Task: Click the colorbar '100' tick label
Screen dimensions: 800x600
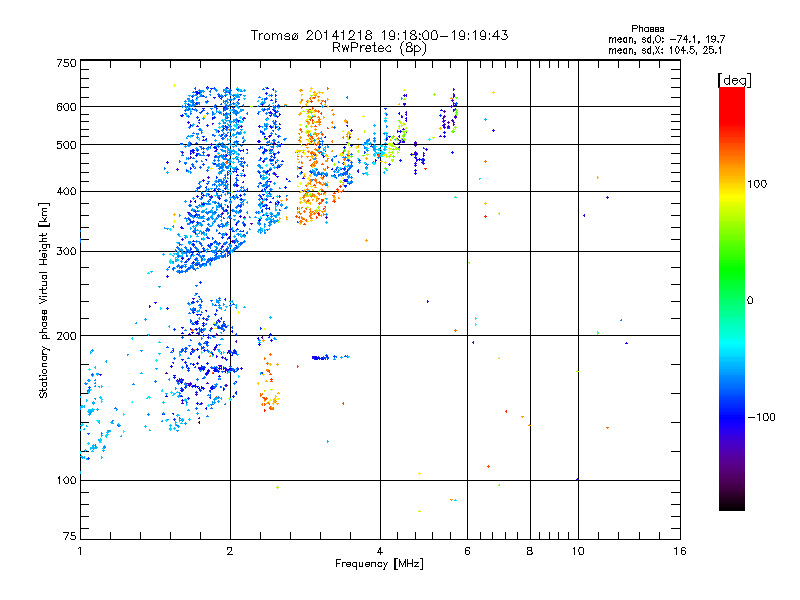Action: 757,184
